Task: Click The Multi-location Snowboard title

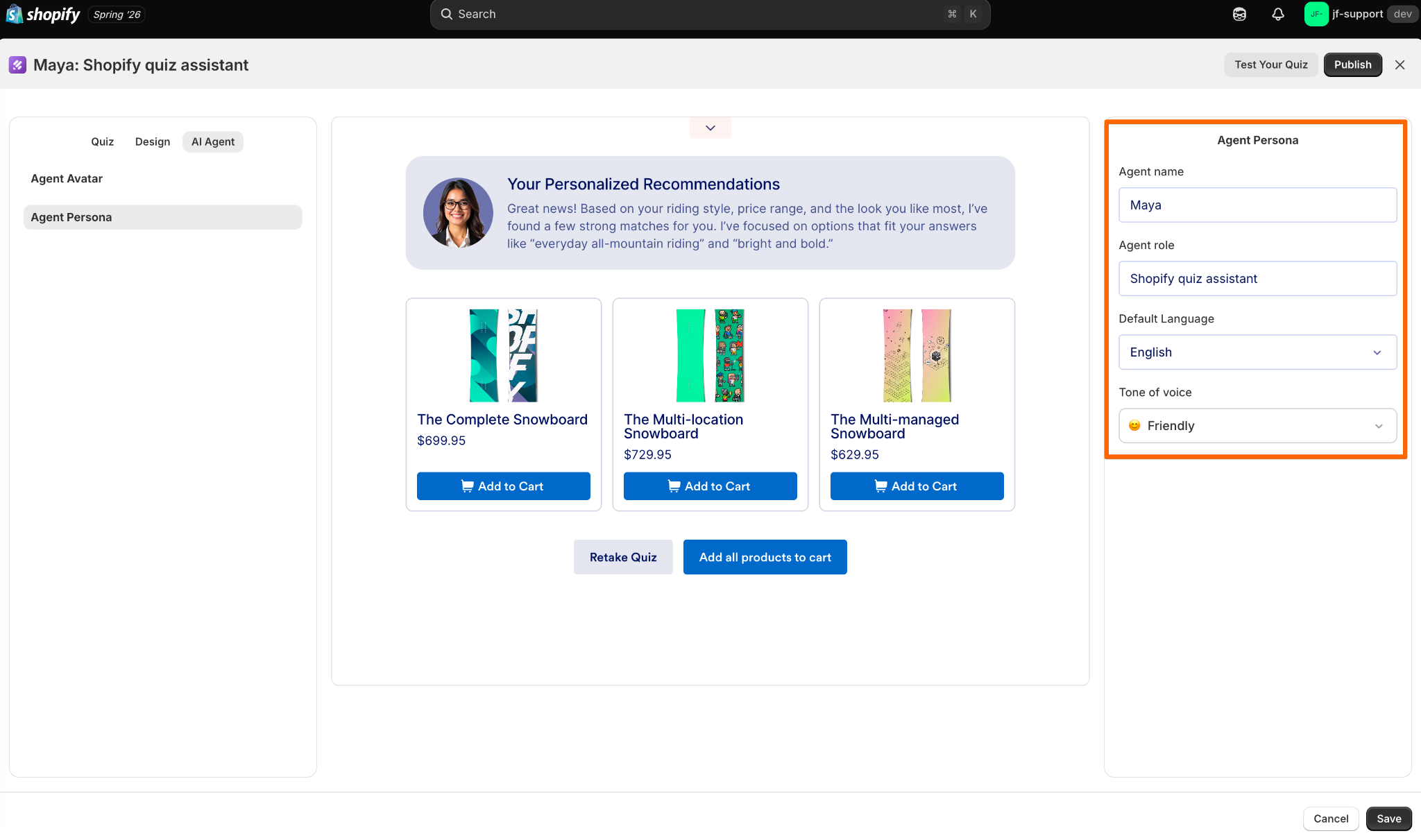Action: pyautogui.click(x=683, y=427)
